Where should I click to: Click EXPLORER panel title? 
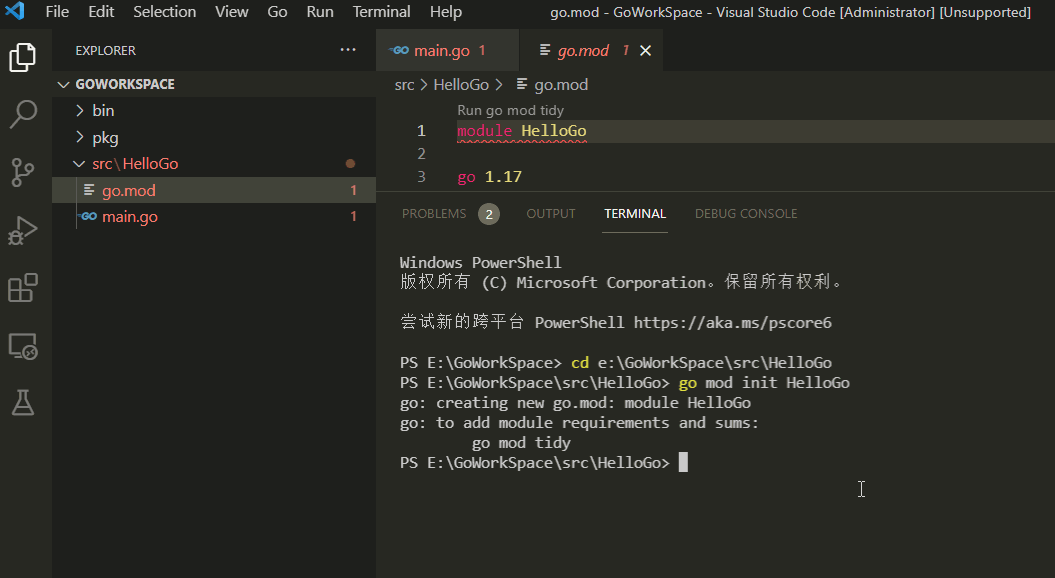point(106,50)
